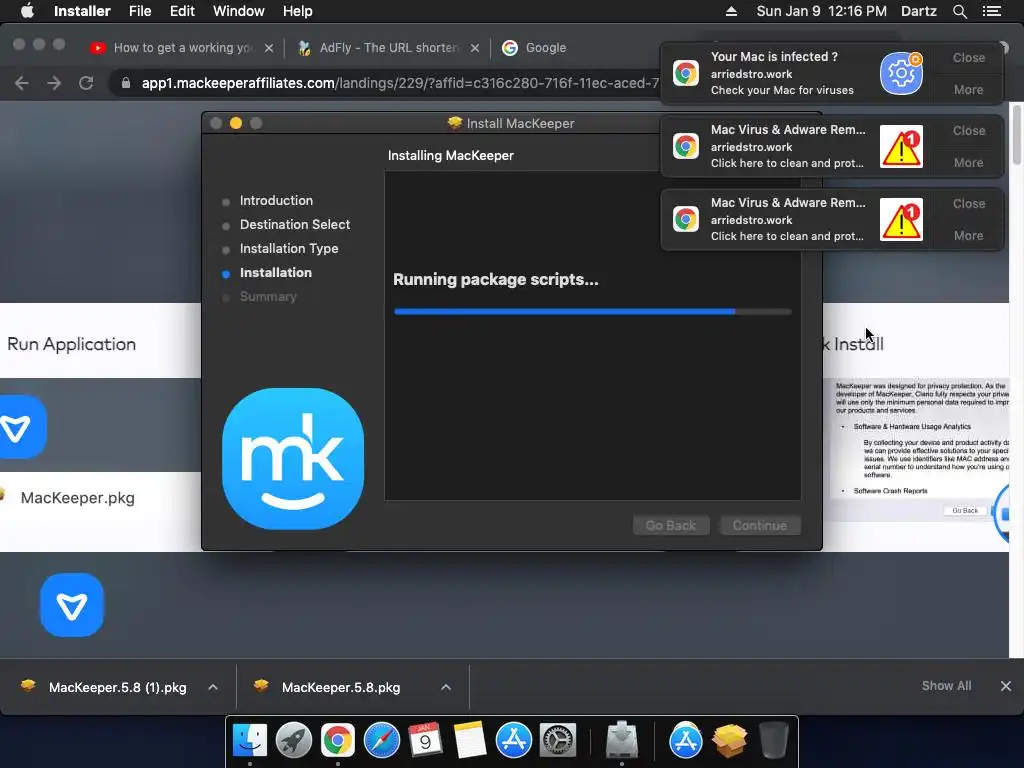Open the File menu
1024x768 pixels.
(140, 11)
